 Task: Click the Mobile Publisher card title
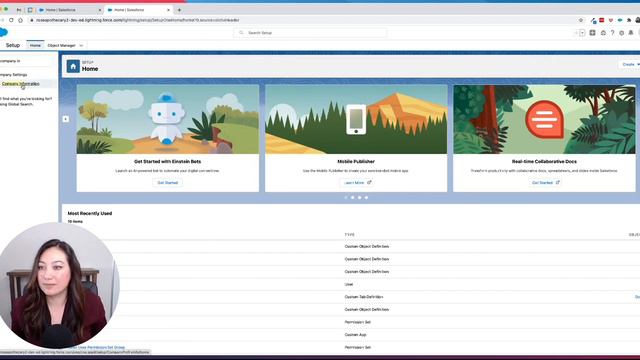coord(356,162)
